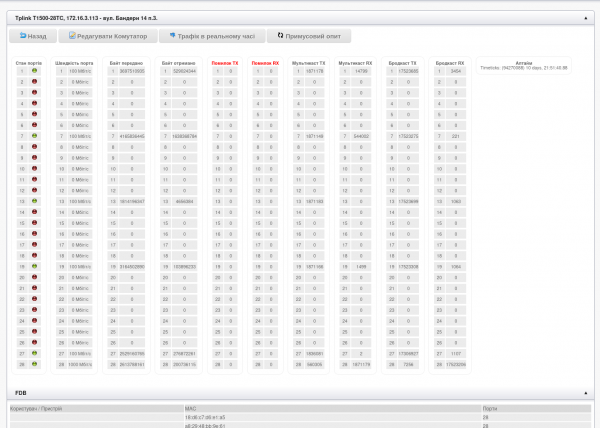This screenshot has height=428, width=600.
Task: Click port 13 green status icon
Action: pyautogui.click(x=34, y=200)
